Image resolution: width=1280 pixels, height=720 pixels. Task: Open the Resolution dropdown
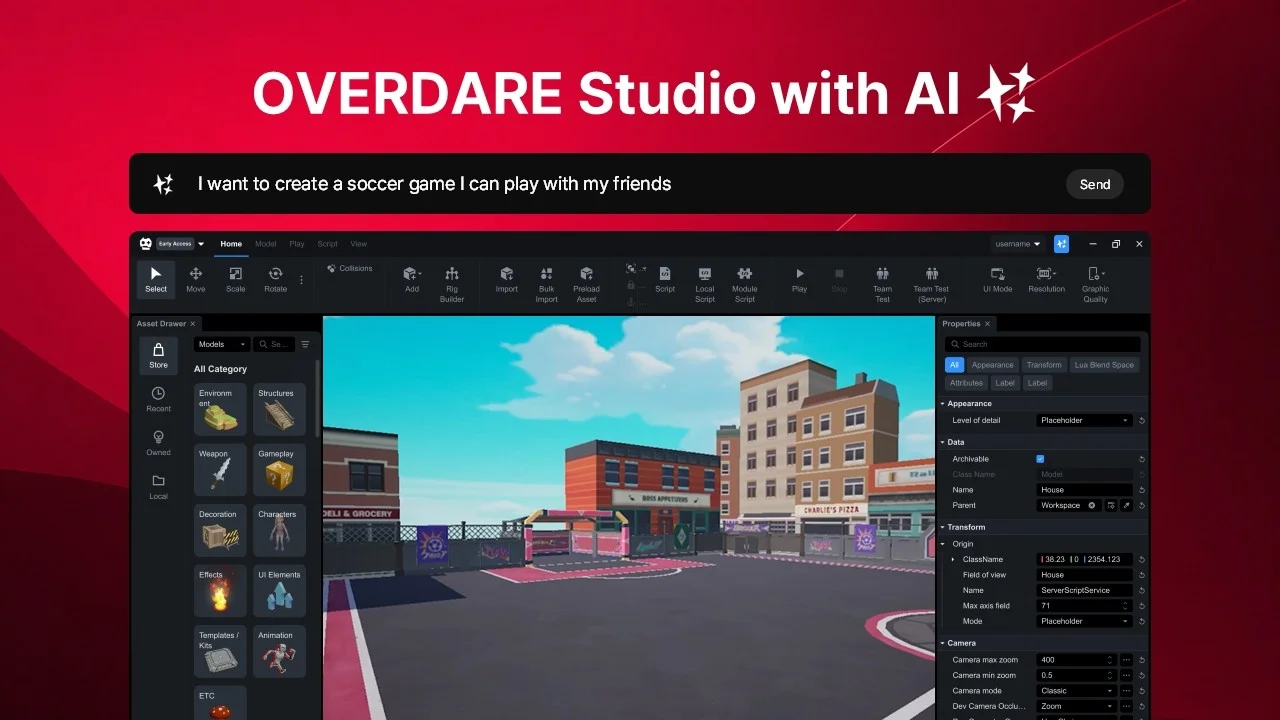point(1046,279)
